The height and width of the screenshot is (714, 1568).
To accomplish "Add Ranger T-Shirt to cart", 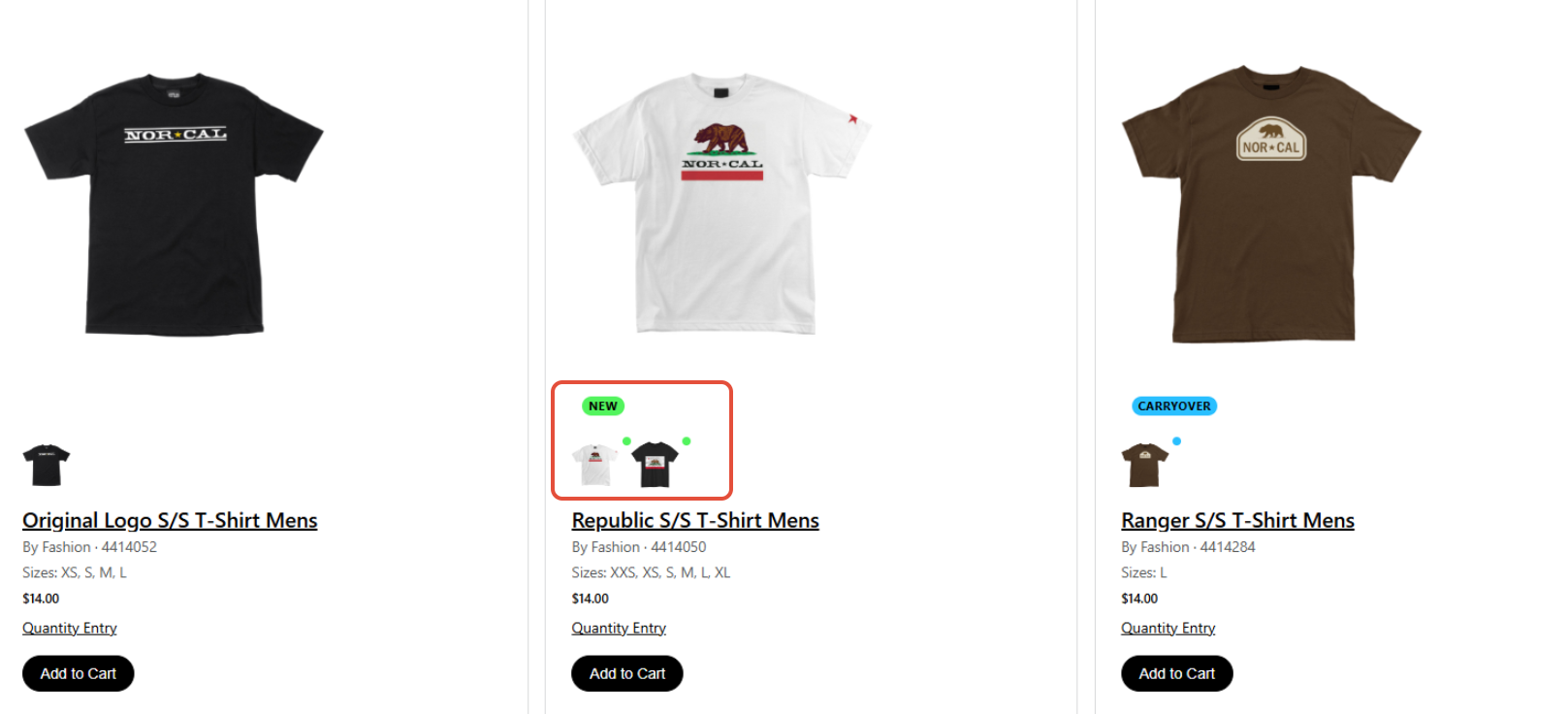I will [x=1177, y=673].
